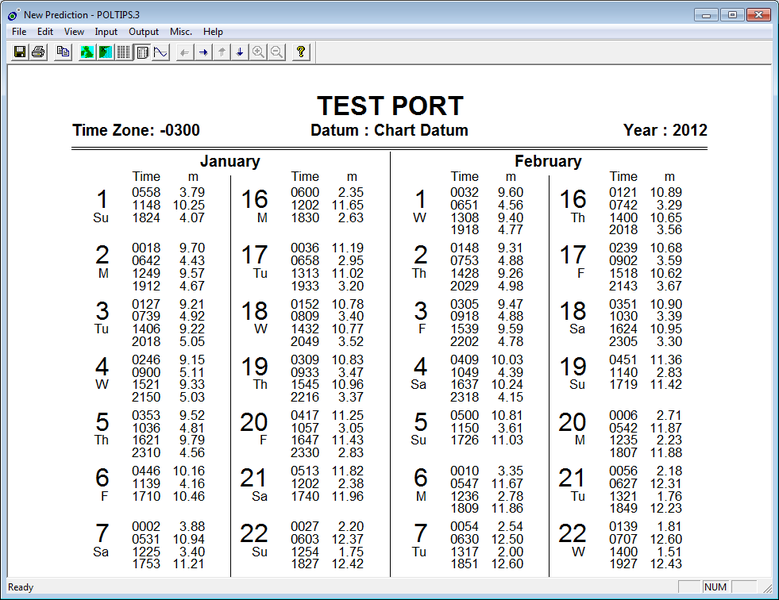Image resolution: width=779 pixels, height=600 pixels.
Task: Open the Edit menu
Action: pyautogui.click(x=45, y=32)
